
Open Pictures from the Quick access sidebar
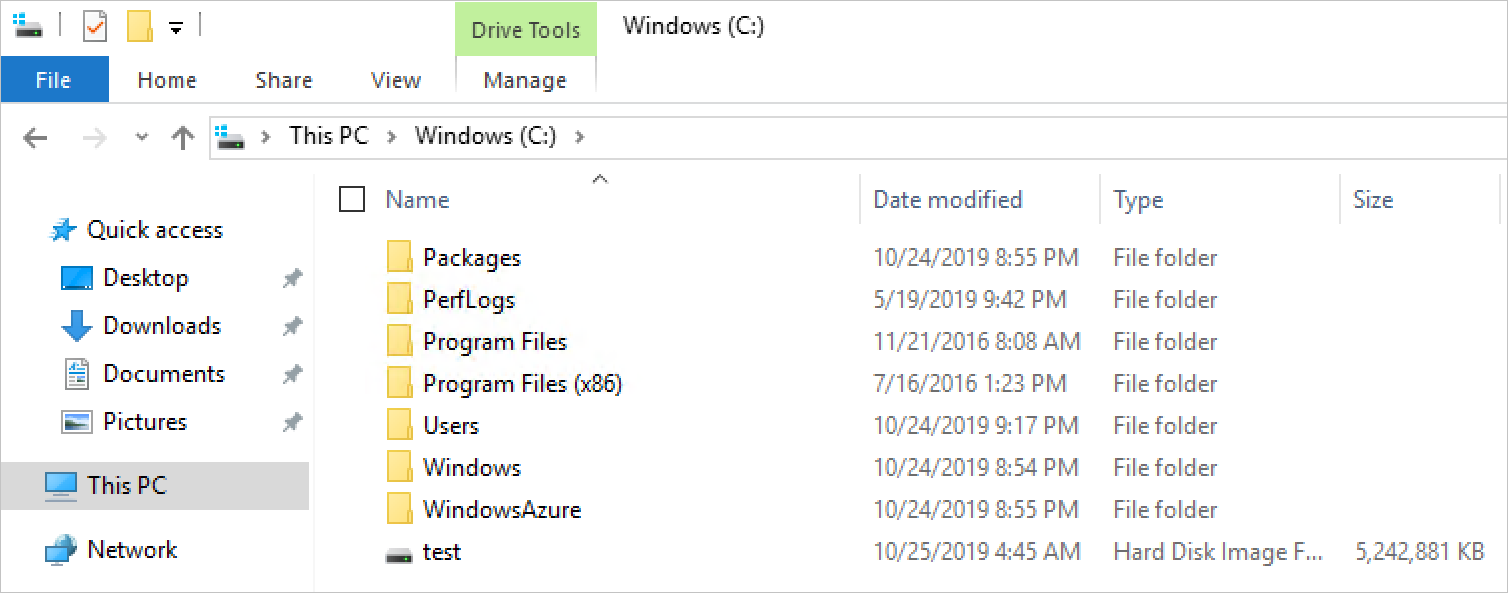click(146, 421)
